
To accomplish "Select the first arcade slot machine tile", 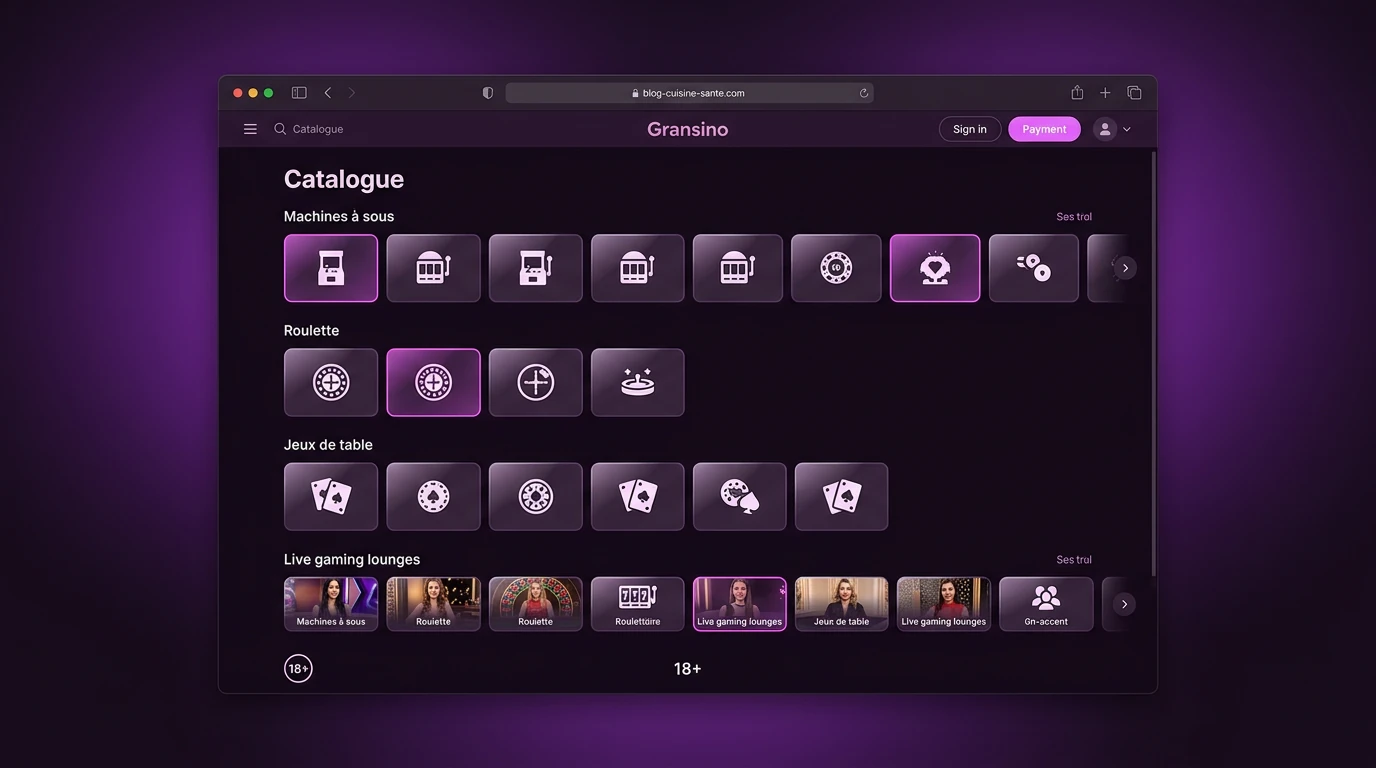I will pyautogui.click(x=331, y=268).
